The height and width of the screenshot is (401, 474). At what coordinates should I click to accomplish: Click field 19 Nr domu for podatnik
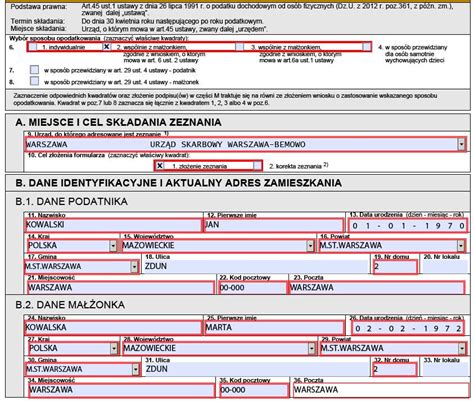pos(395,267)
